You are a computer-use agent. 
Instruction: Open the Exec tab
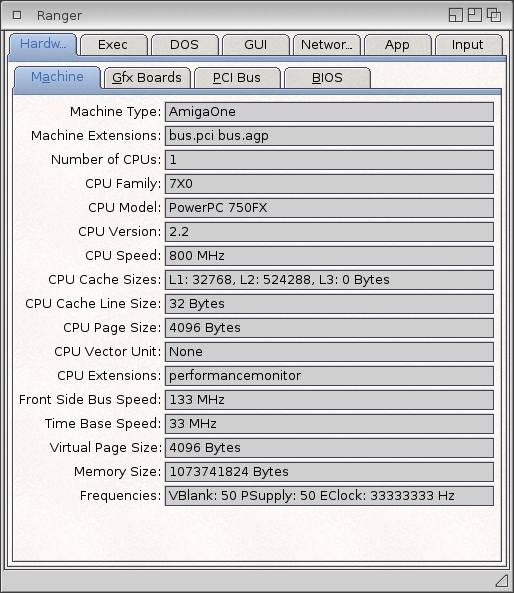[113, 45]
